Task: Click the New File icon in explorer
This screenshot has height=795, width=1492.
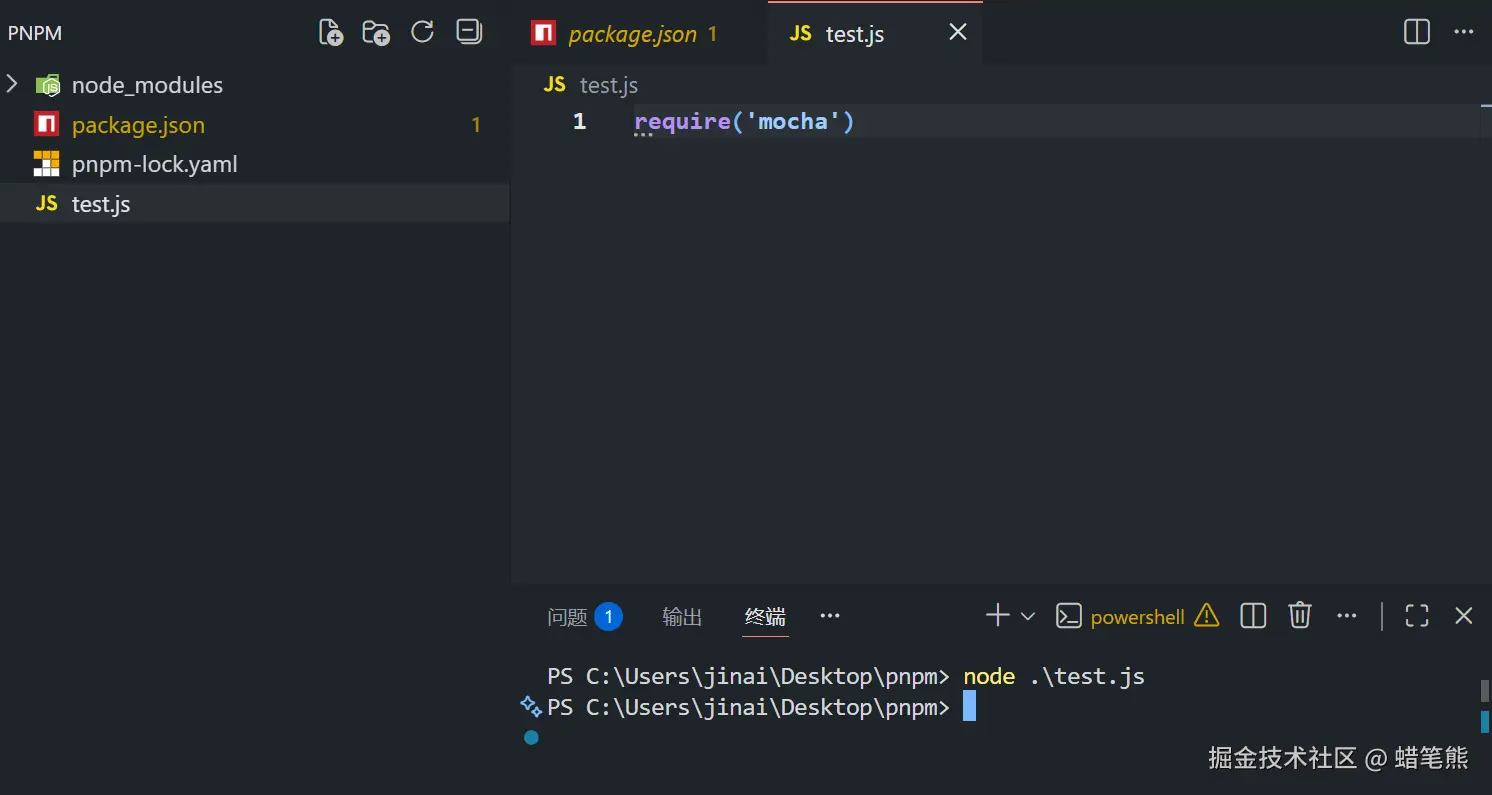Action: (330, 33)
